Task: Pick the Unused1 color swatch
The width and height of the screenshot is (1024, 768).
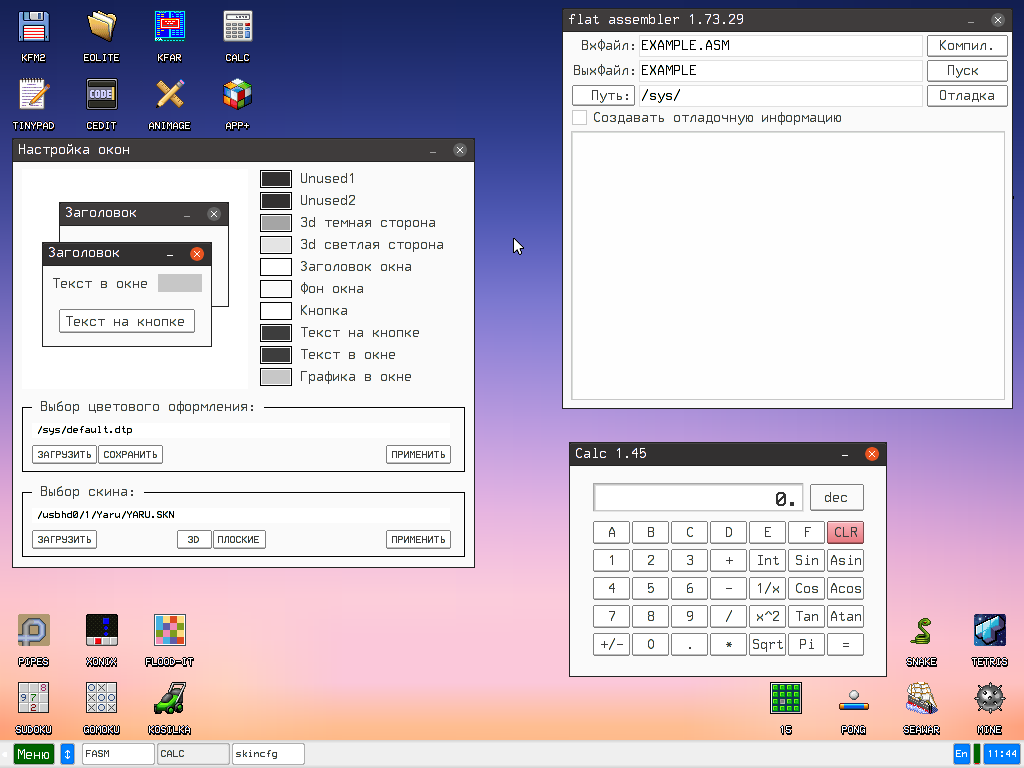Action: tap(276, 179)
